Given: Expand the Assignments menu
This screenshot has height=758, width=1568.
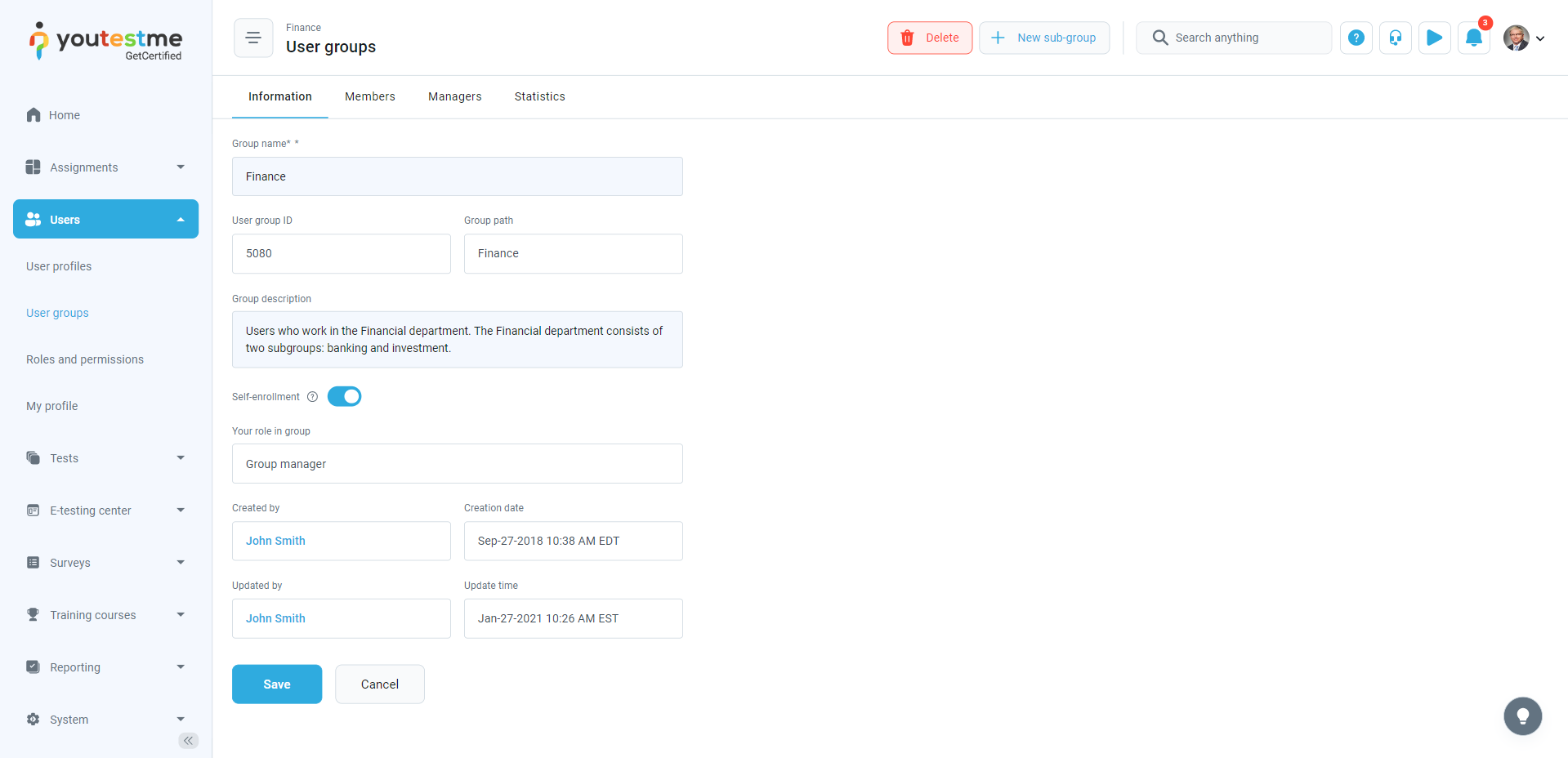Looking at the screenshot, I should tap(105, 167).
